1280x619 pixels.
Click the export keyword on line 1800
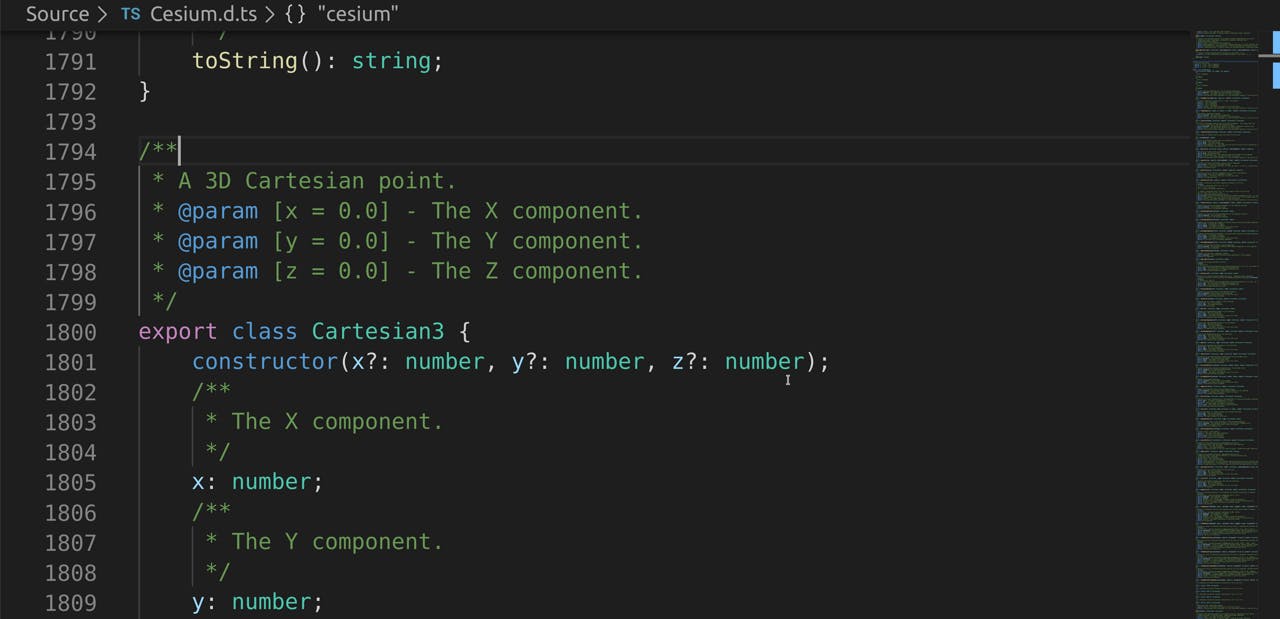coord(178,332)
